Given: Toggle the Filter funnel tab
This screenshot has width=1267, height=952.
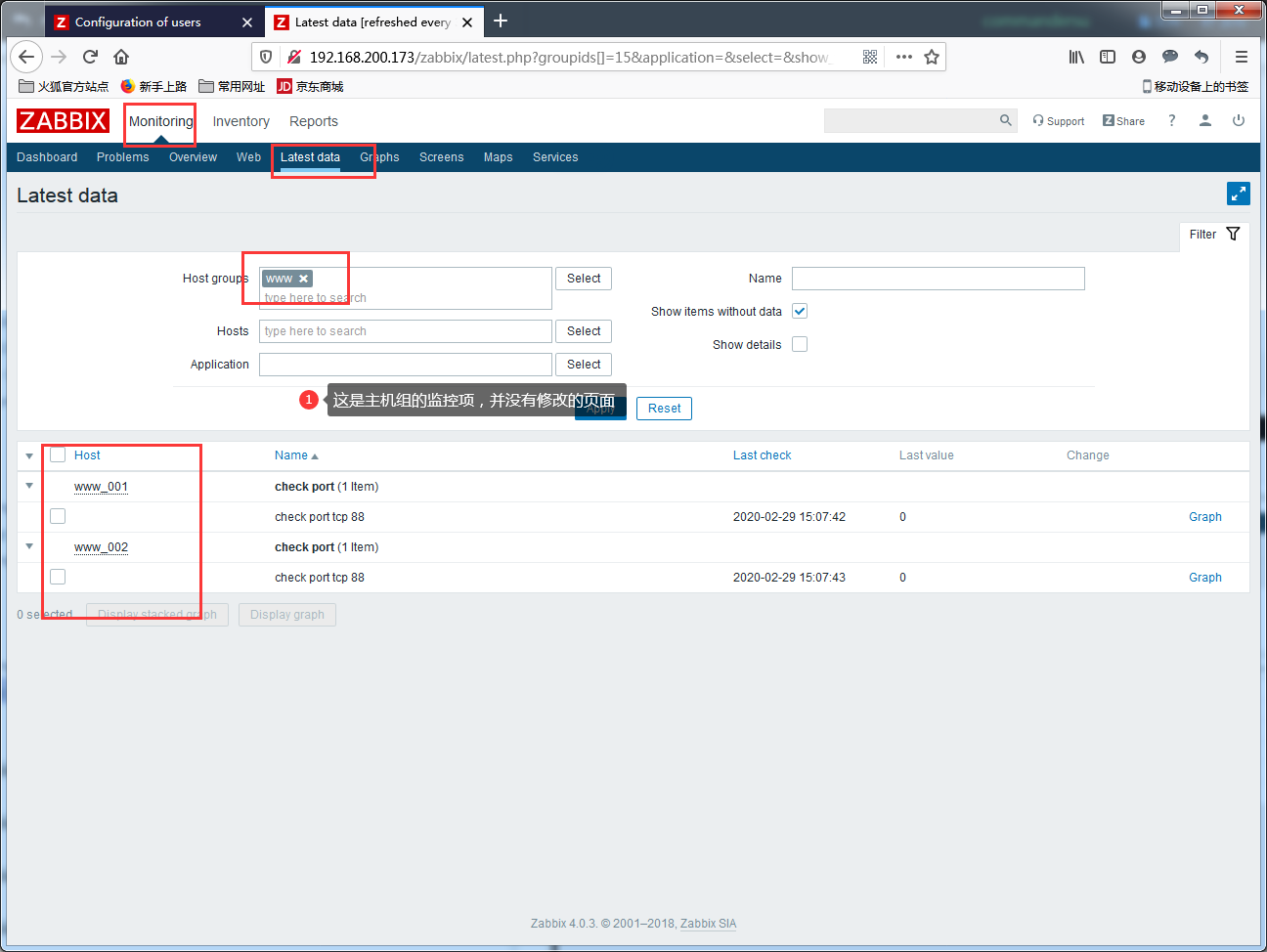Looking at the screenshot, I should tap(1214, 235).
